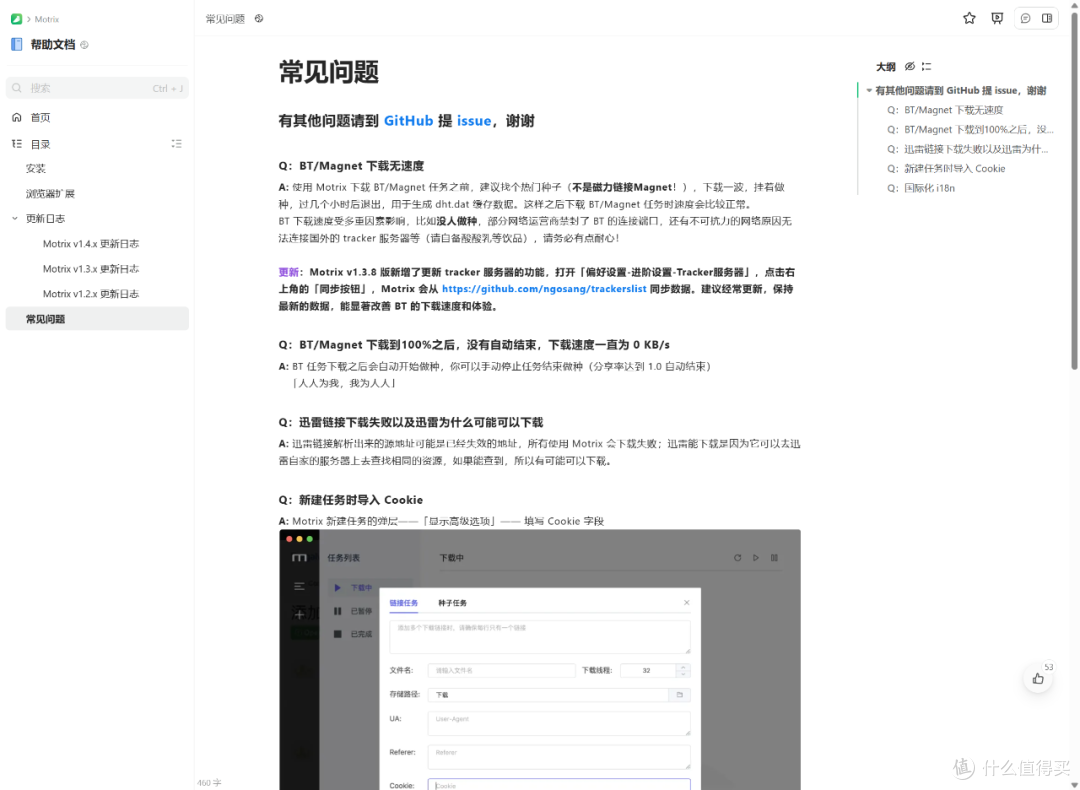Image resolution: width=1080 pixels, height=790 pixels.
Task: Open Motrix v1.2.x 更新日志
Action: click(x=91, y=293)
